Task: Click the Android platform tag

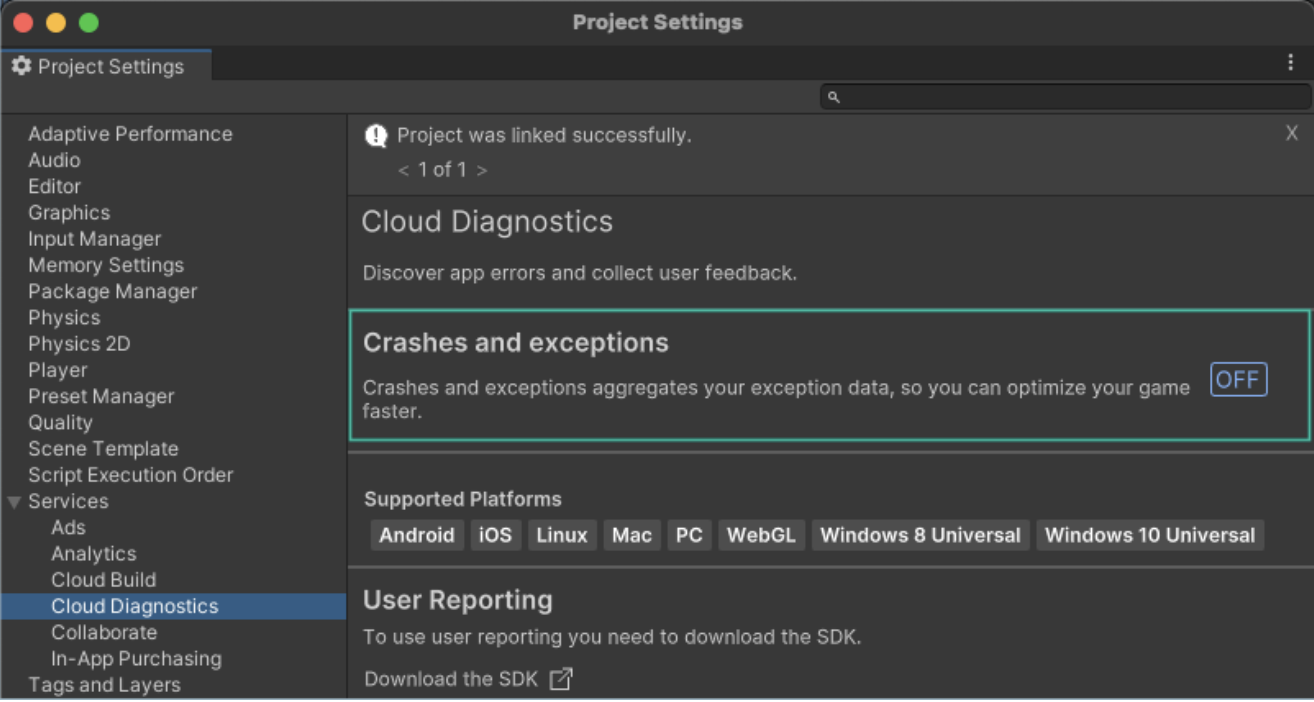Action: coord(416,535)
